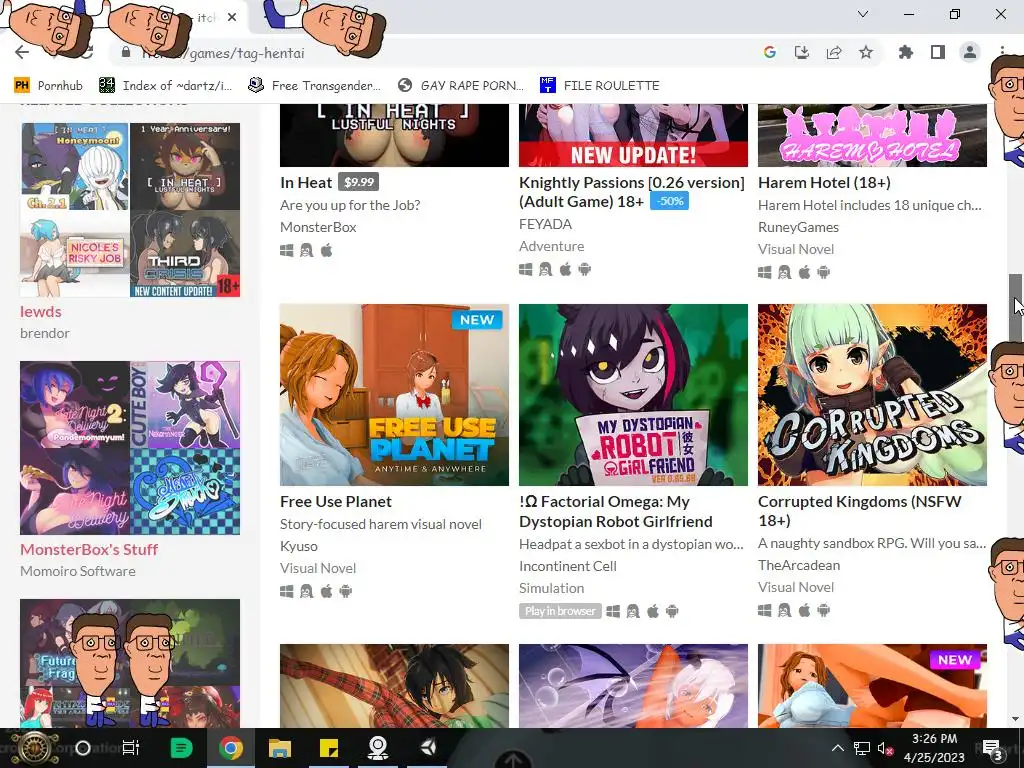Expand the system tray hidden icons

point(838,748)
